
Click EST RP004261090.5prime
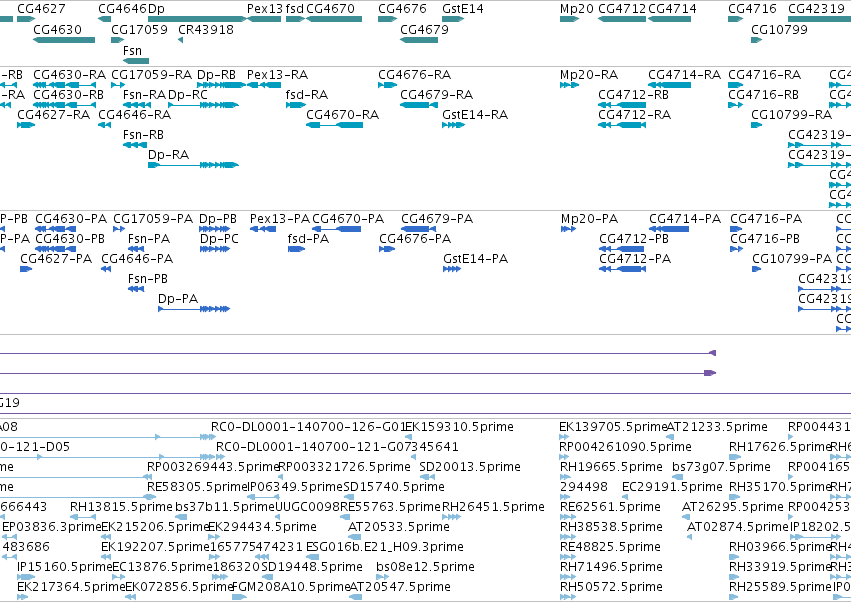coord(625,447)
